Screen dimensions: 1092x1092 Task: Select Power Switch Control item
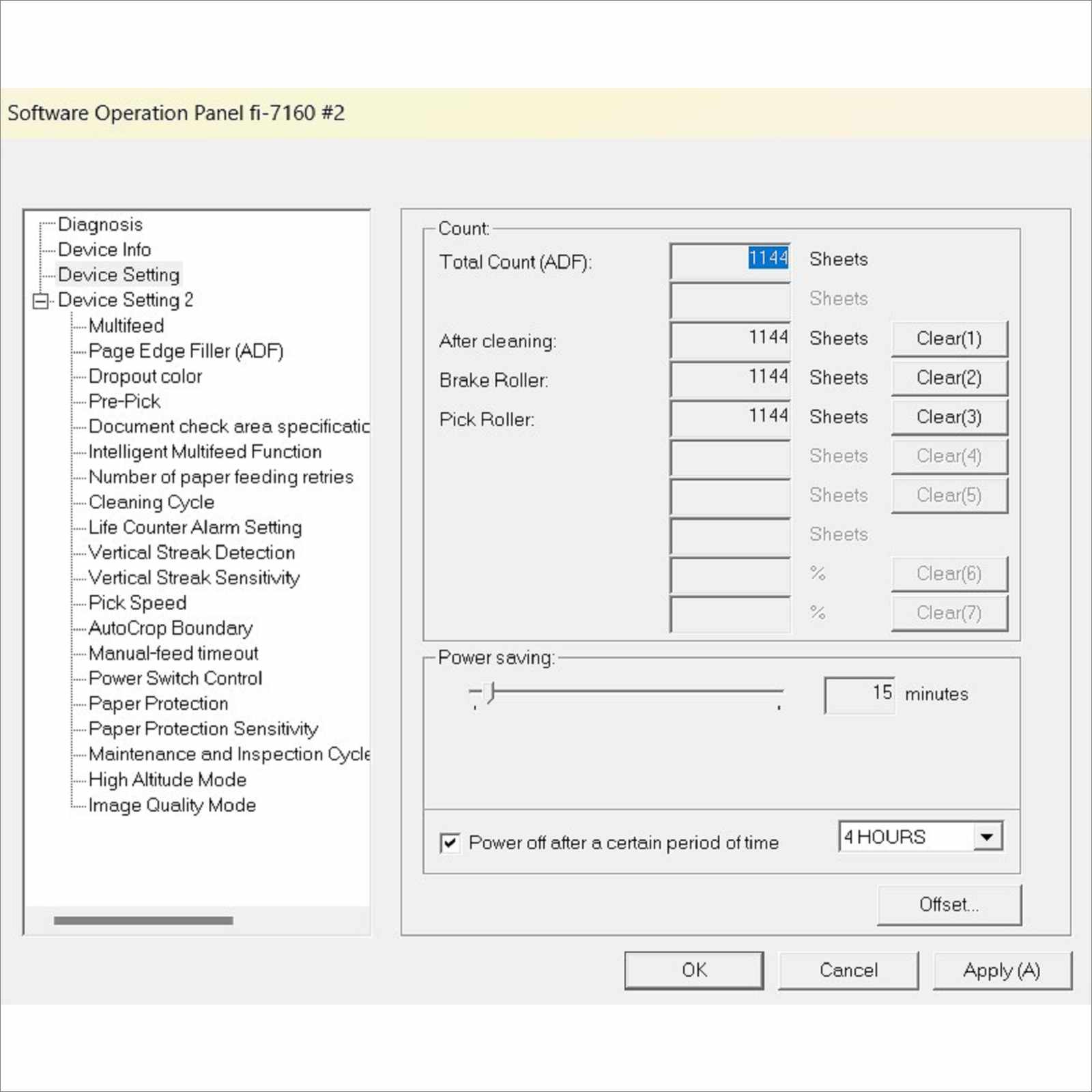click(175, 678)
